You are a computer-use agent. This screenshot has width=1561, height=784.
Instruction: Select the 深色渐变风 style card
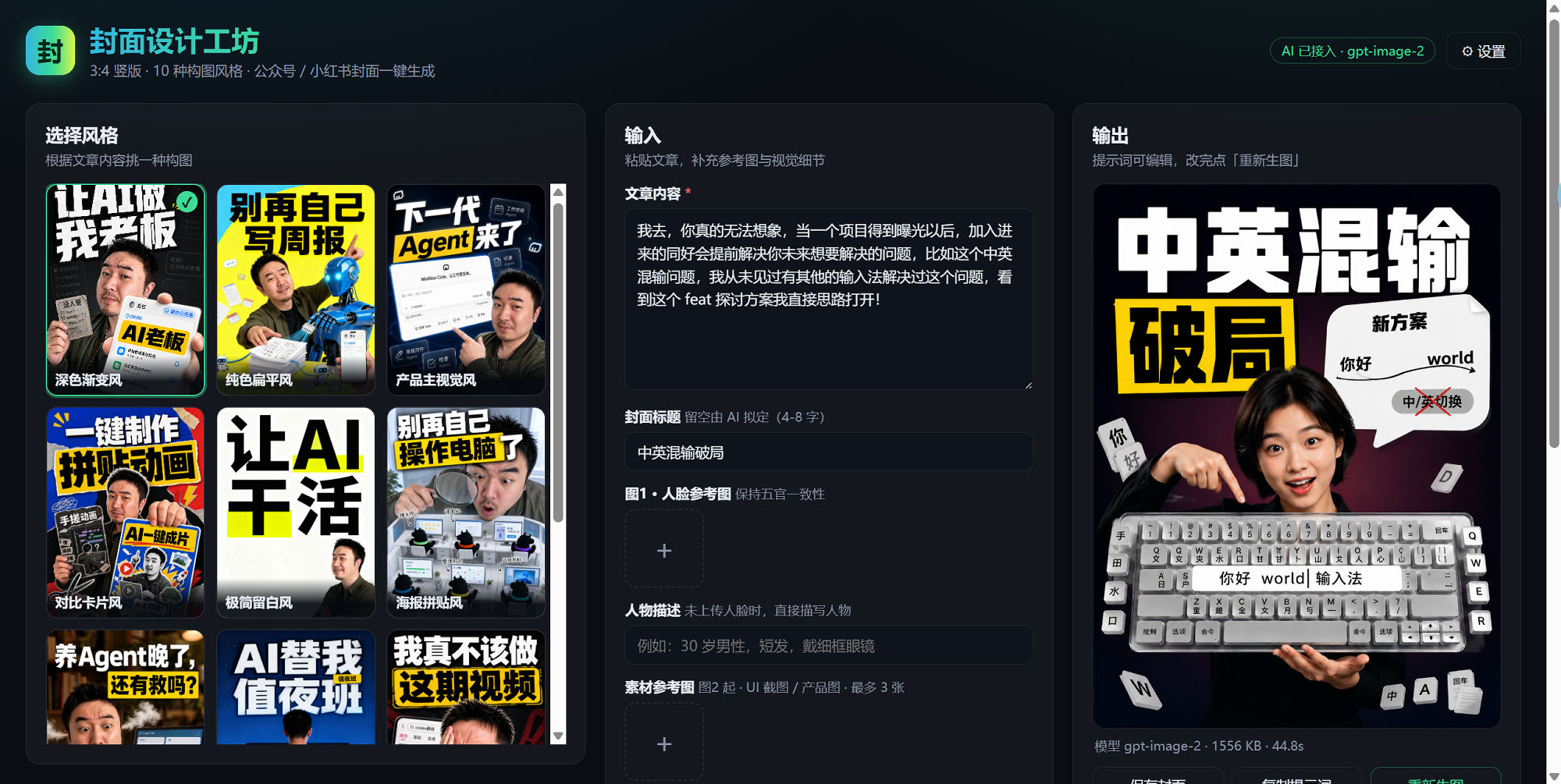tap(126, 290)
